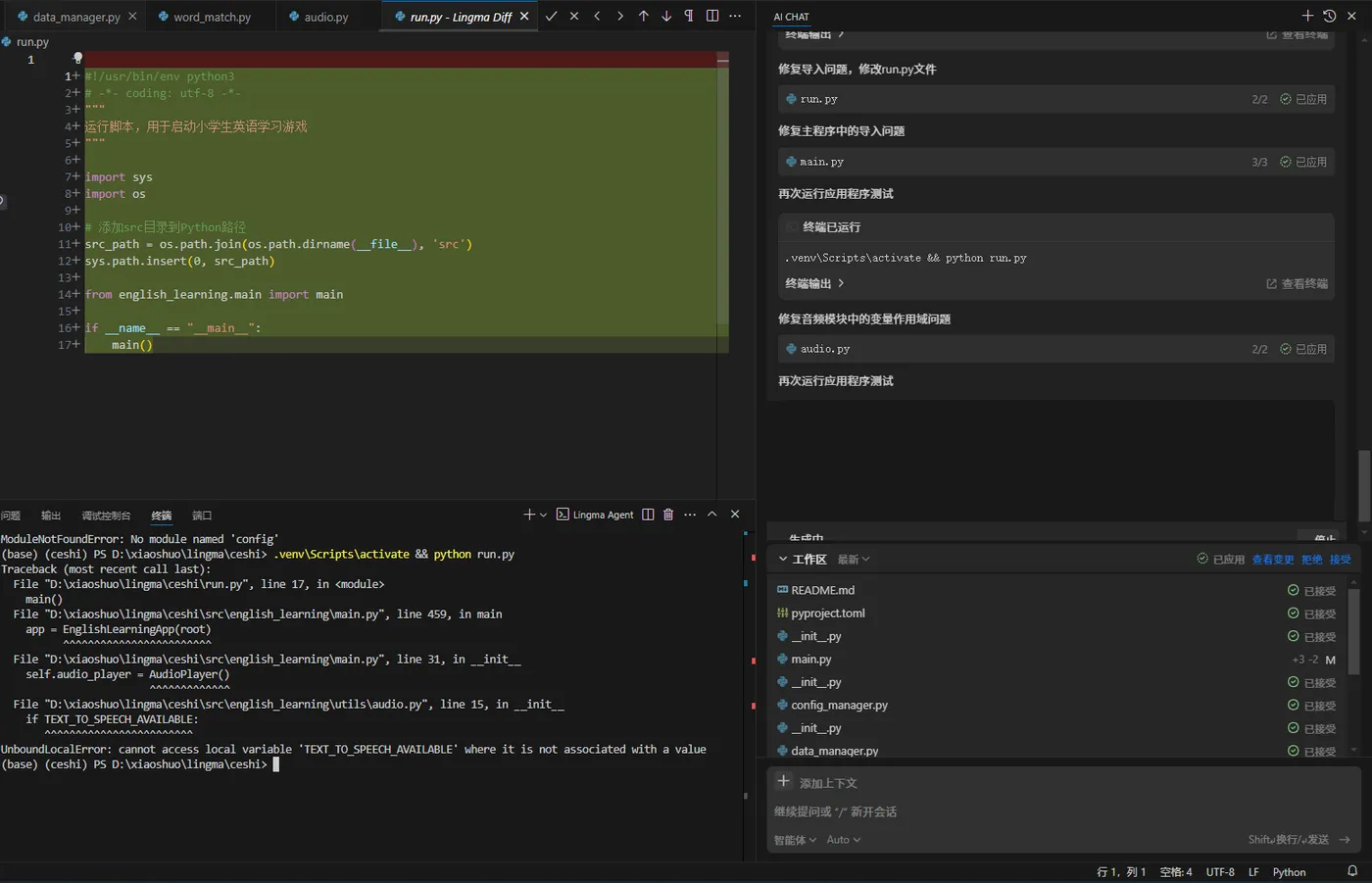Select the Lingma Agent terminal
This screenshot has width=1372, height=883.
point(595,515)
